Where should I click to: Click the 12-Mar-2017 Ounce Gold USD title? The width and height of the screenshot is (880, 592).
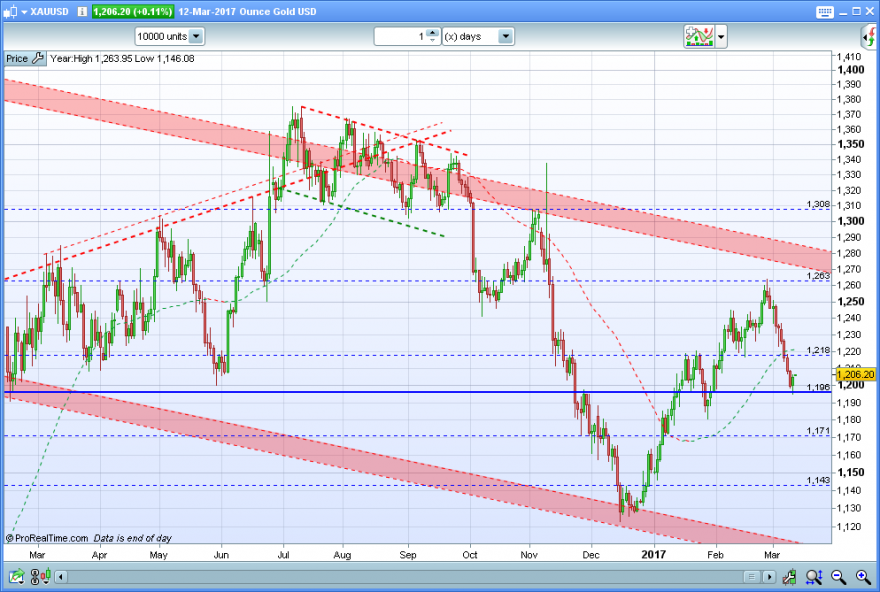pyautogui.click(x=248, y=12)
